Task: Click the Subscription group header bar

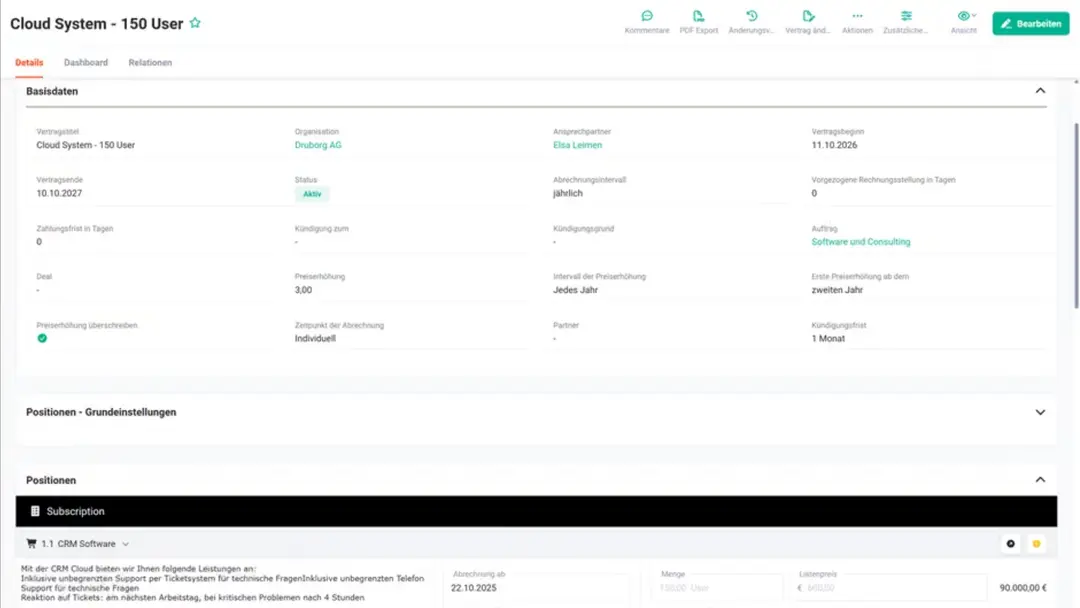Action: pyautogui.click(x=537, y=512)
